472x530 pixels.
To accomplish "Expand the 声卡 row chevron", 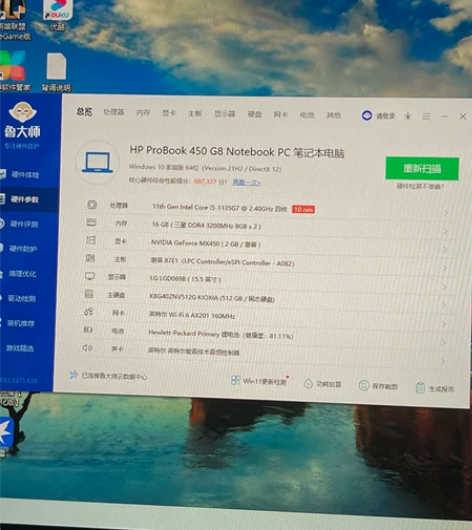I will [x=443, y=361].
